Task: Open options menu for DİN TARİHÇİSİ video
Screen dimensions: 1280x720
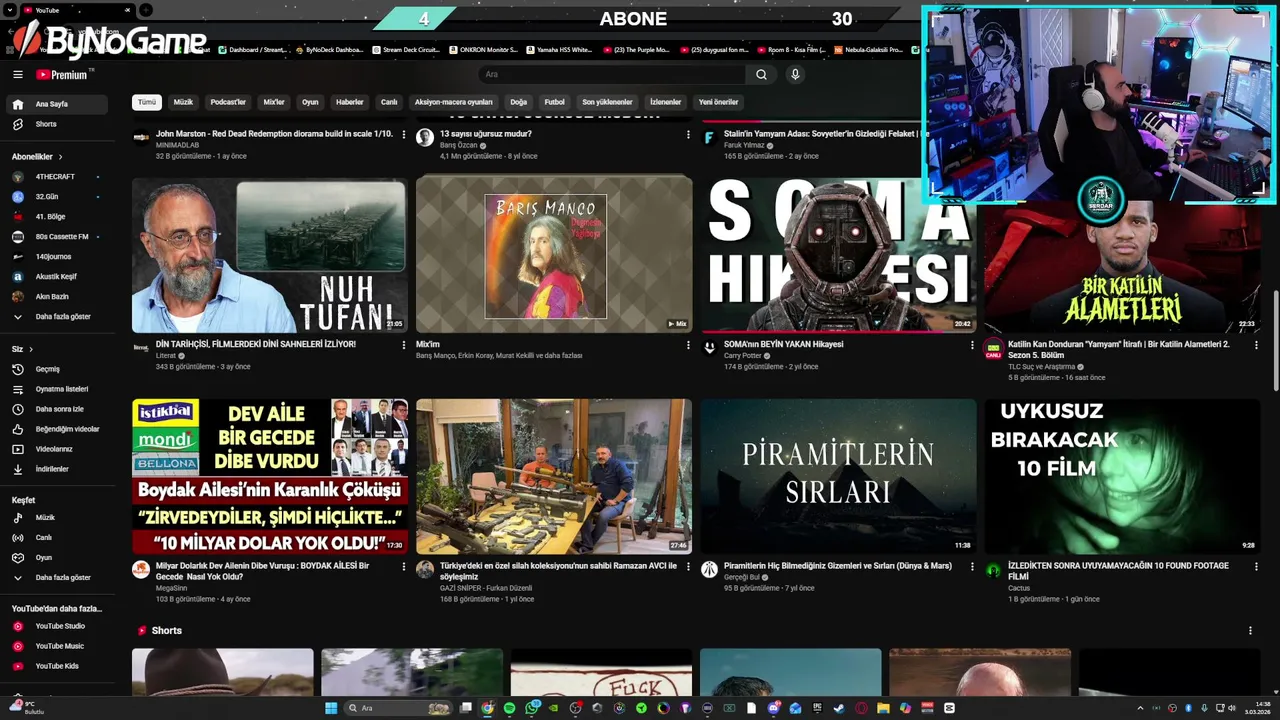Action: pos(404,345)
